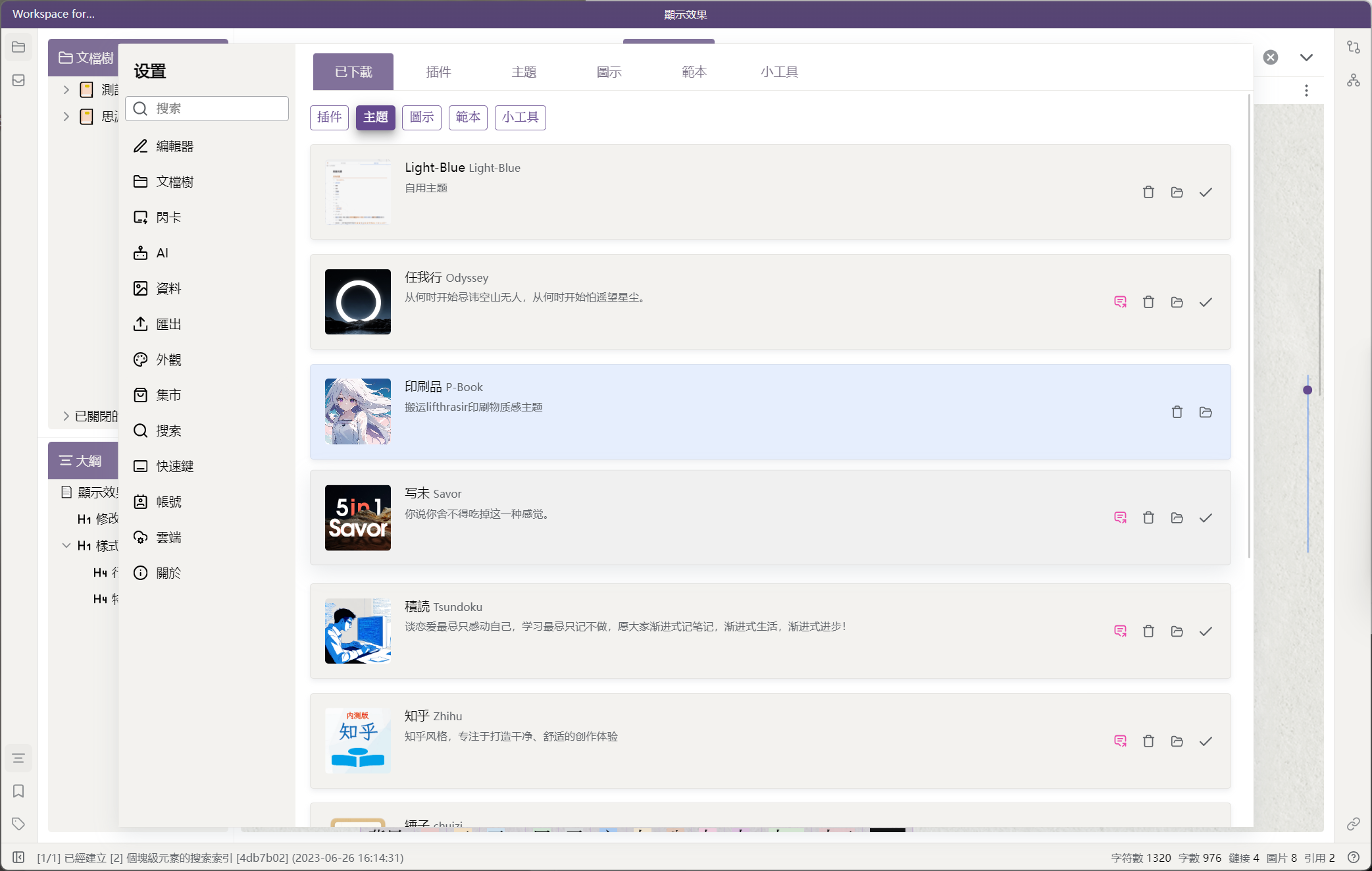
Task: Open 外觀 appearance settings
Action: (x=168, y=359)
